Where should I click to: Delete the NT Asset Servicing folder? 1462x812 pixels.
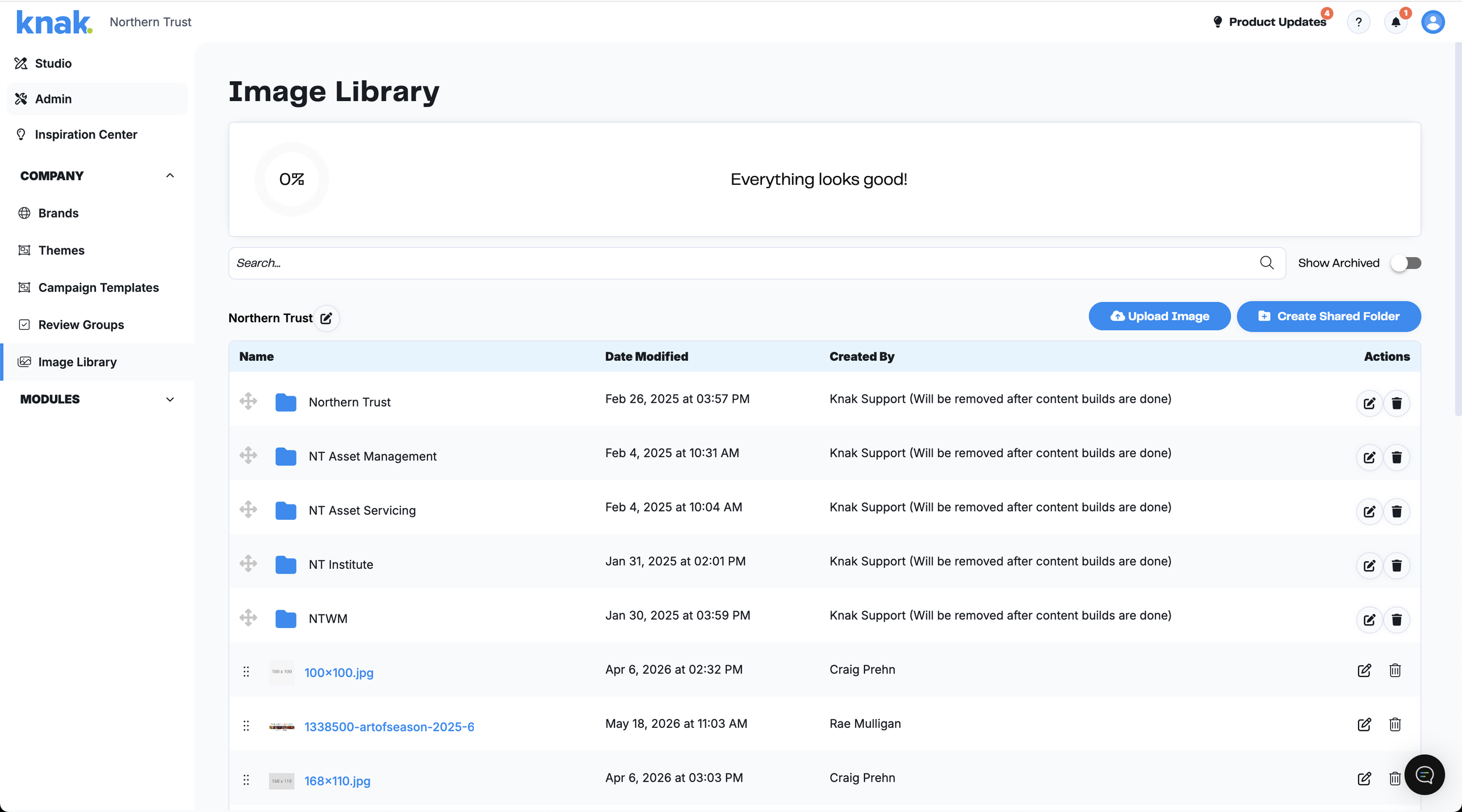(1397, 512)
